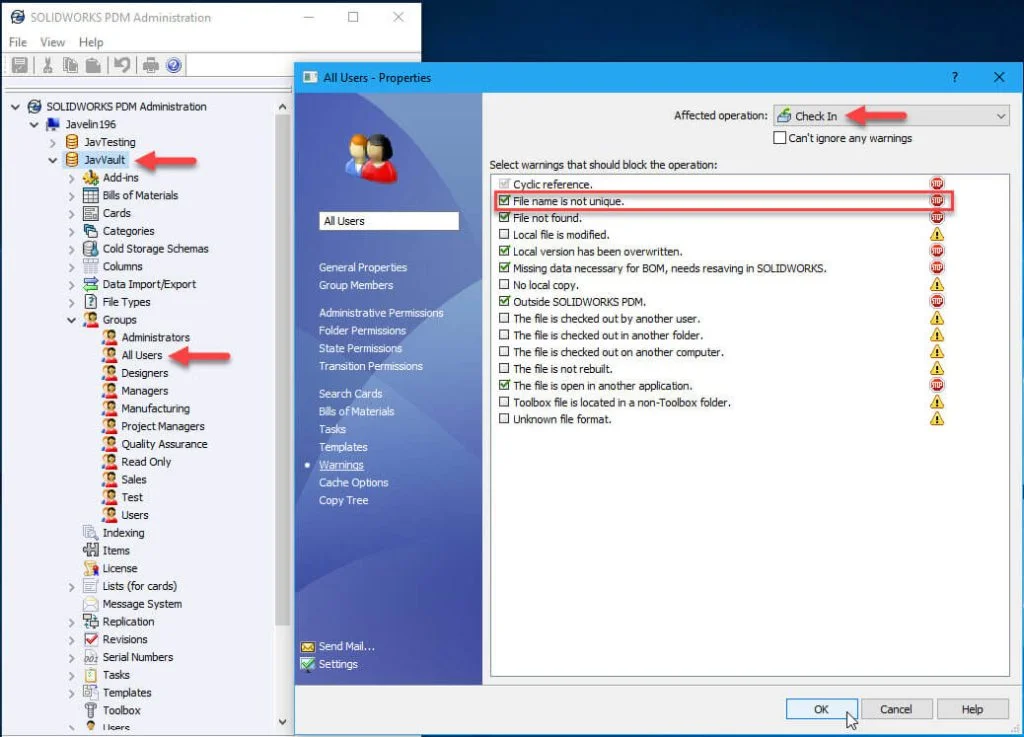
Task: Expand the JavTesting vault node
Action: coord(51,141)
